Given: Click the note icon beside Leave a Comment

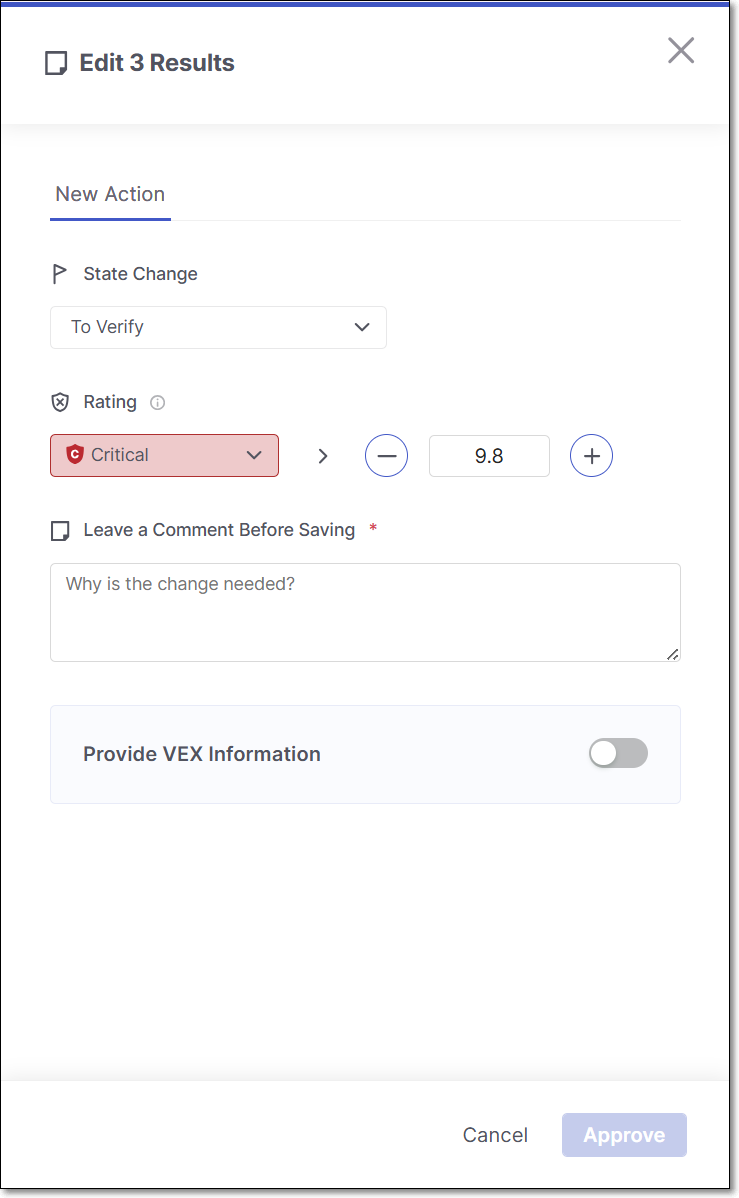Looking at the screenshot, I should coord(60,530).
